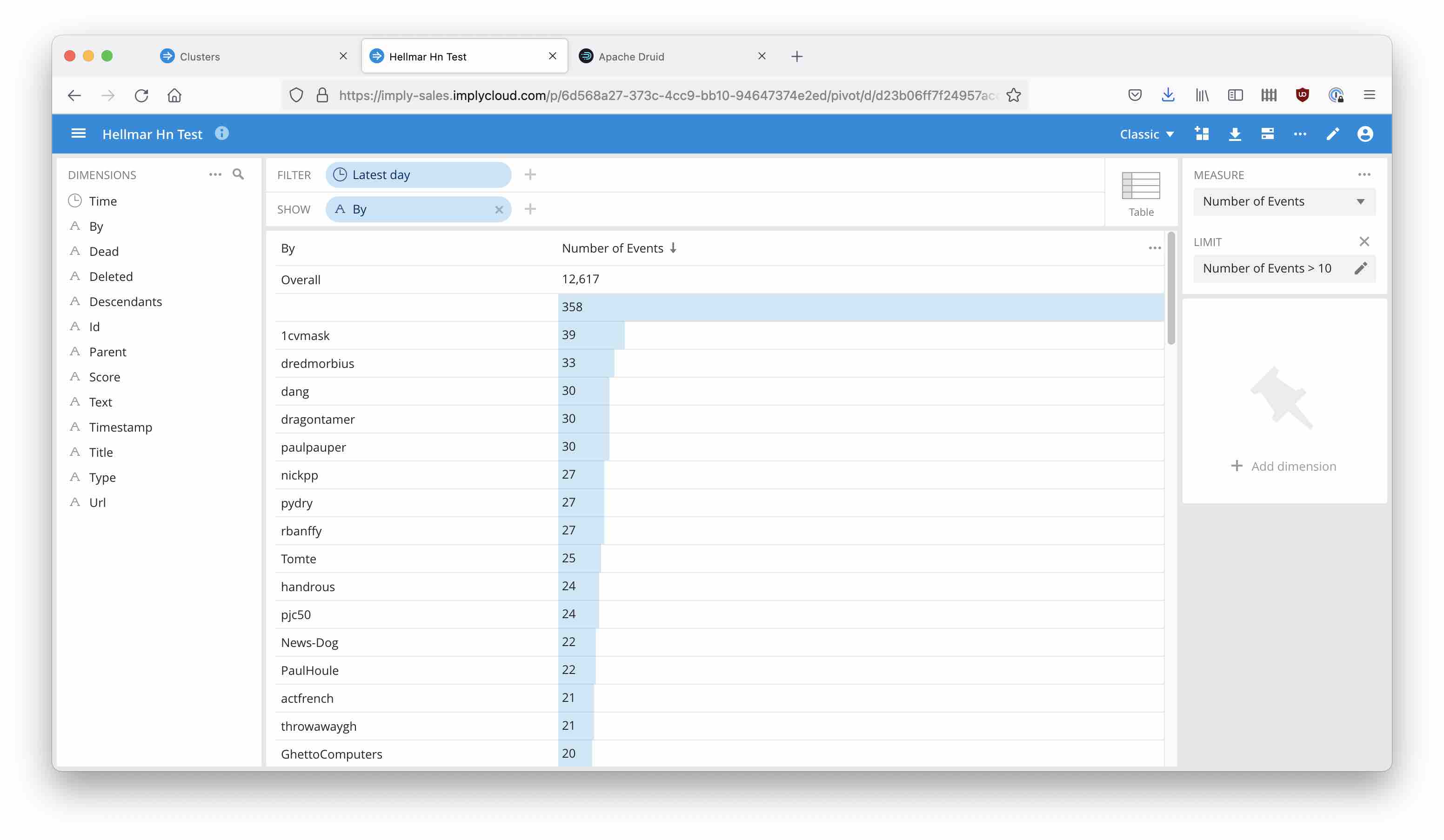Click the info icon beside Hellmar Hn Test
This screenshot has width=1444, height=840.
point(222,133)
